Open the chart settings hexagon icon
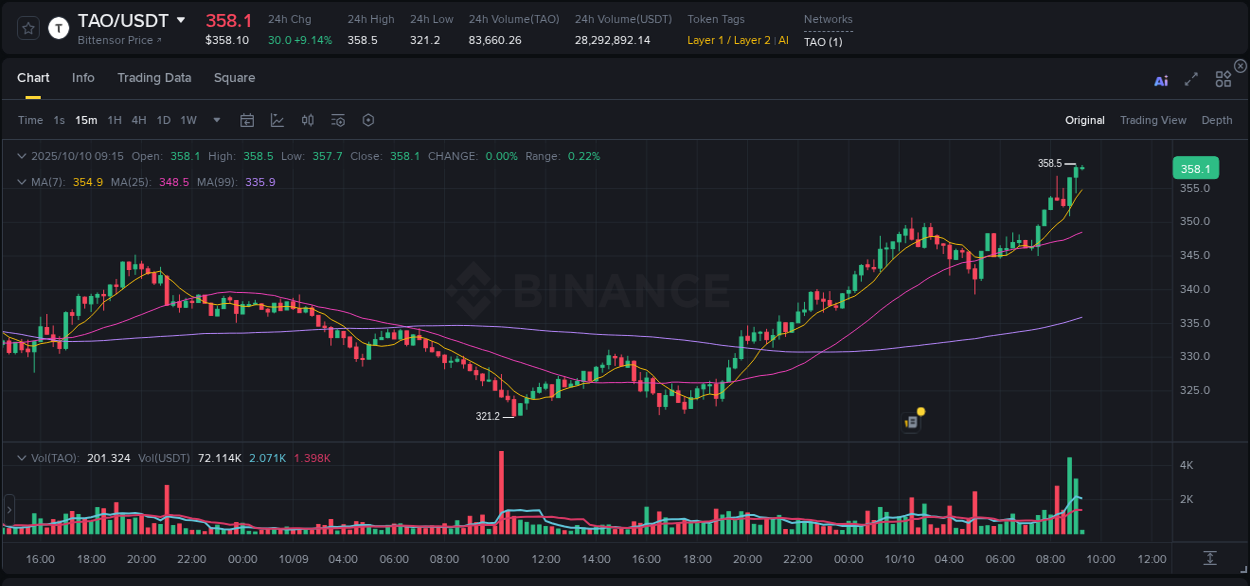 pyautogui.click(x=368, y=119)
